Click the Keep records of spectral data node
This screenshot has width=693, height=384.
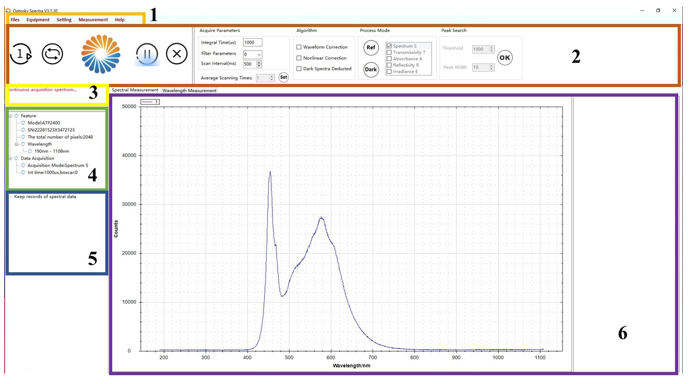pos(45,197)
